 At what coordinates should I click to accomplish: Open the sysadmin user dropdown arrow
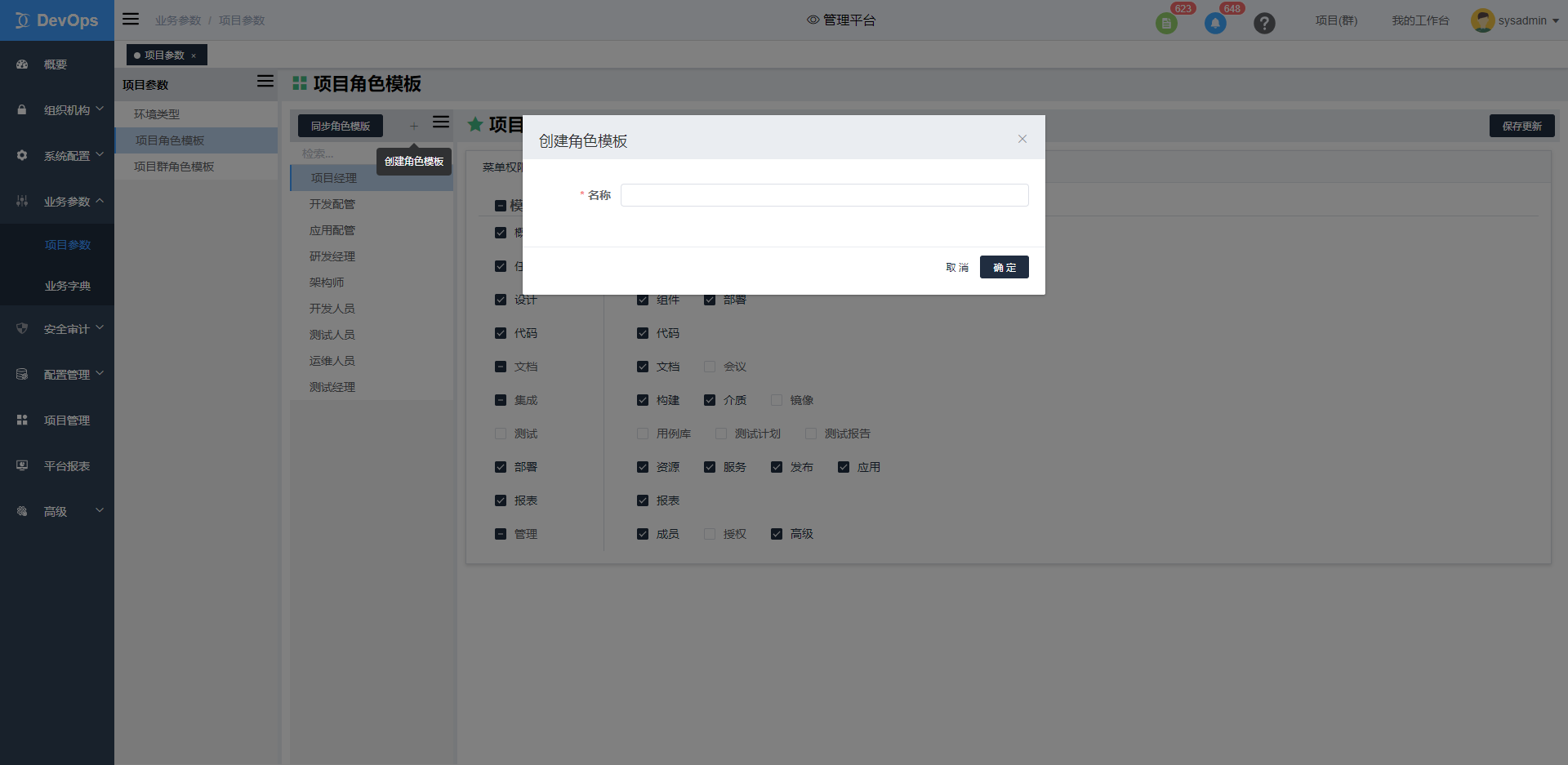(x=1556, y=21)
